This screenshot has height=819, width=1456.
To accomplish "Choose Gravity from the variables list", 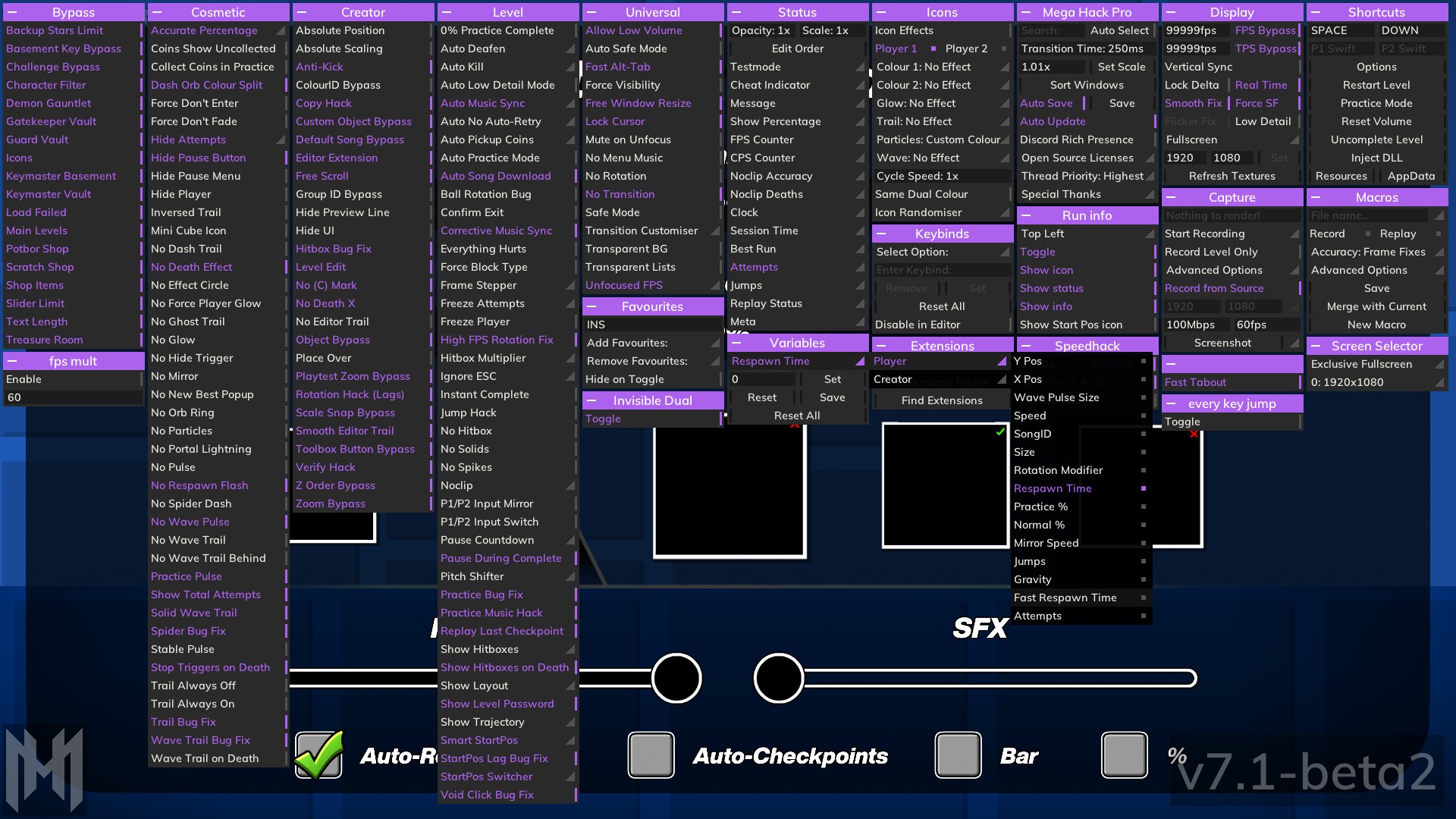I will point(1032,579).
